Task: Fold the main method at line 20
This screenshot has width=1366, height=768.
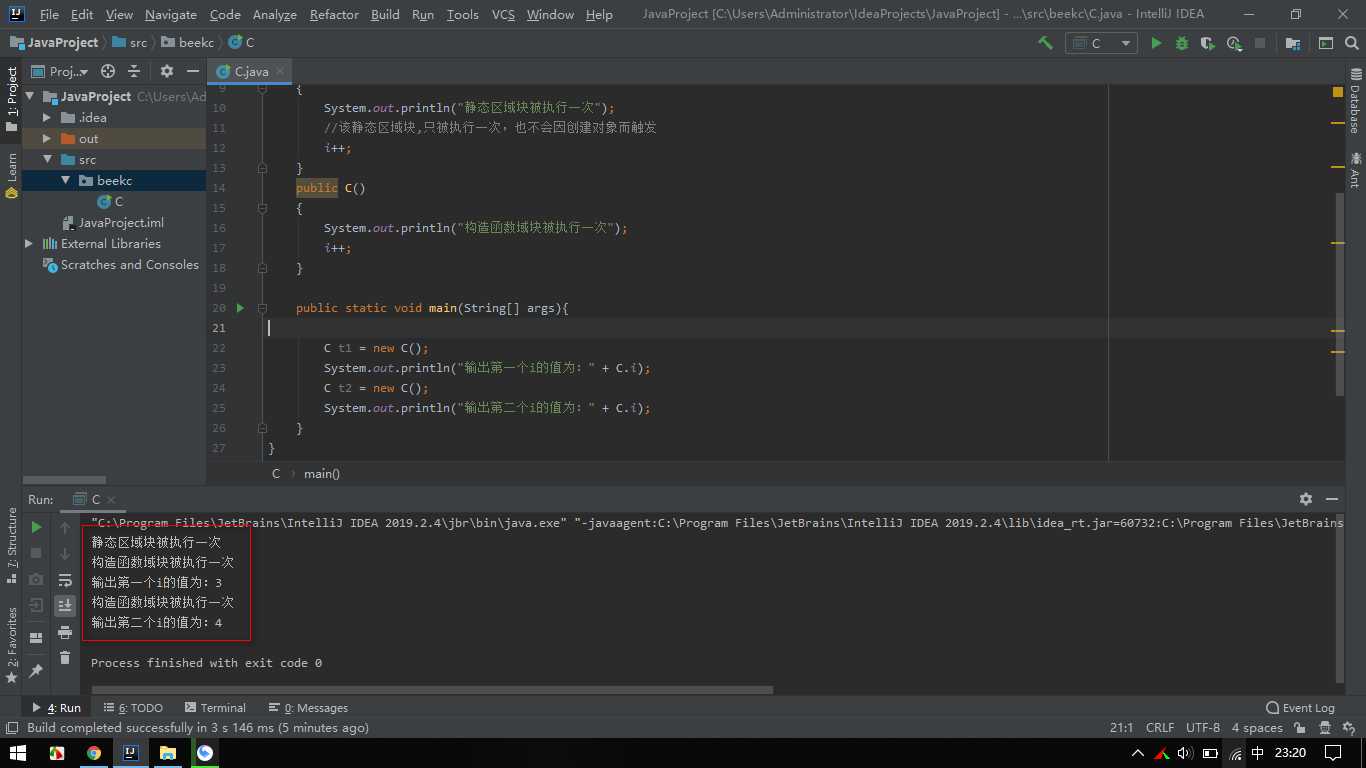Action: click(262, 308)
